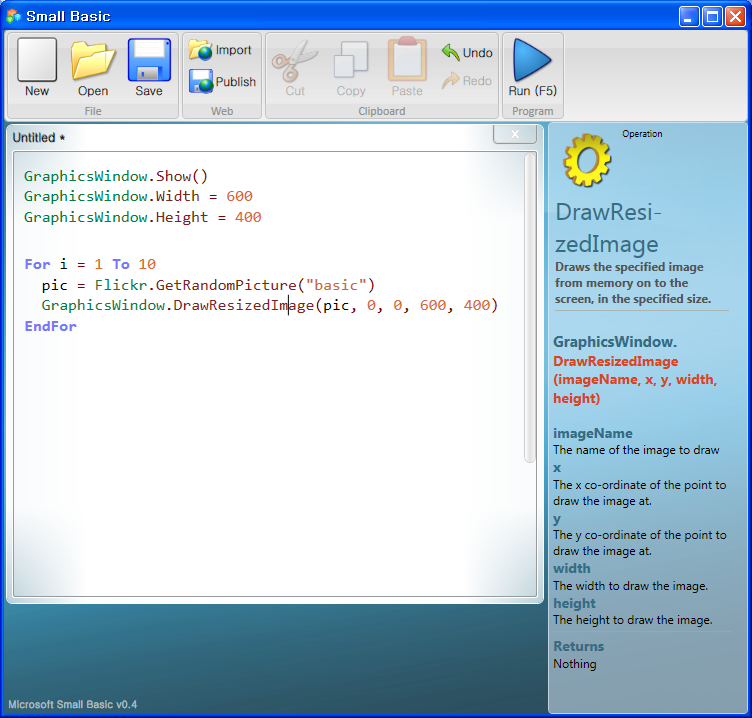Viewport: 752px width, 718px height.
Task: Click DrawResizedImage in the code line
Action: coord(243,305)
